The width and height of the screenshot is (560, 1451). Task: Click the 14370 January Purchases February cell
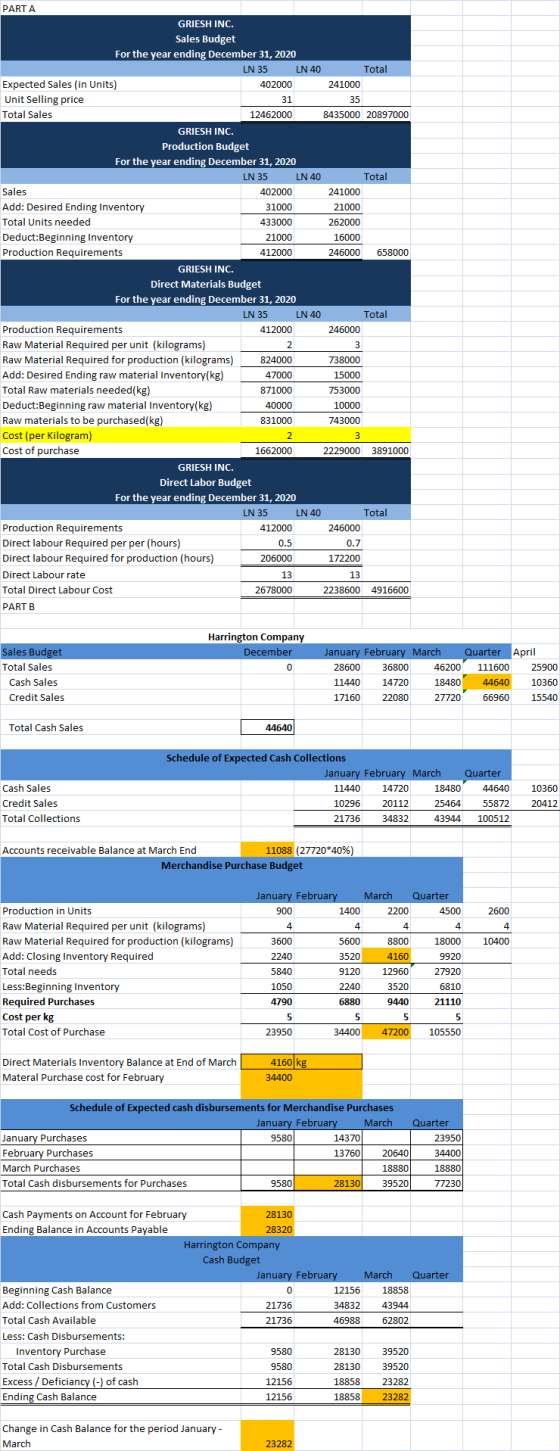pos(345,1139)
